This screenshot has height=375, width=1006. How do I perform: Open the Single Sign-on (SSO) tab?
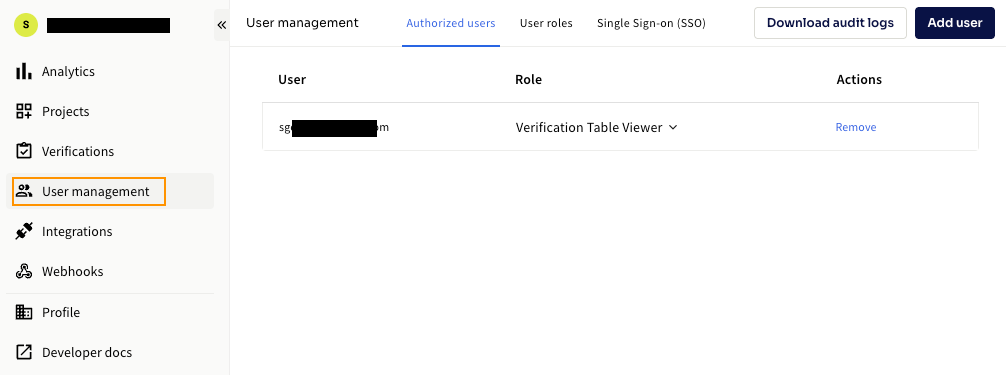651,23
